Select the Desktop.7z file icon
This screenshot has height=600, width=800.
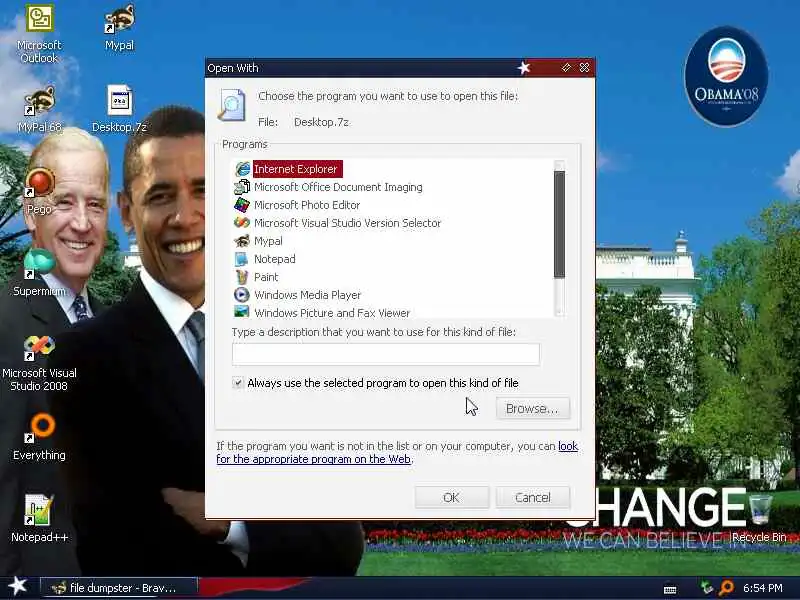click(x=119, y=109)
